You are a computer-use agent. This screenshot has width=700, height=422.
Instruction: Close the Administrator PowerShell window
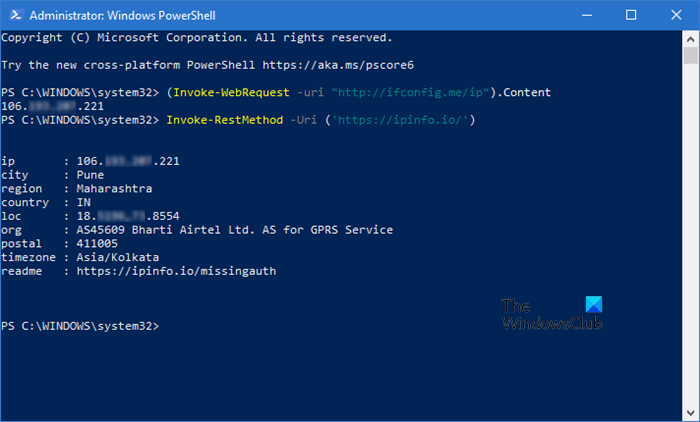pyautogui.click(x=676, y=14)
